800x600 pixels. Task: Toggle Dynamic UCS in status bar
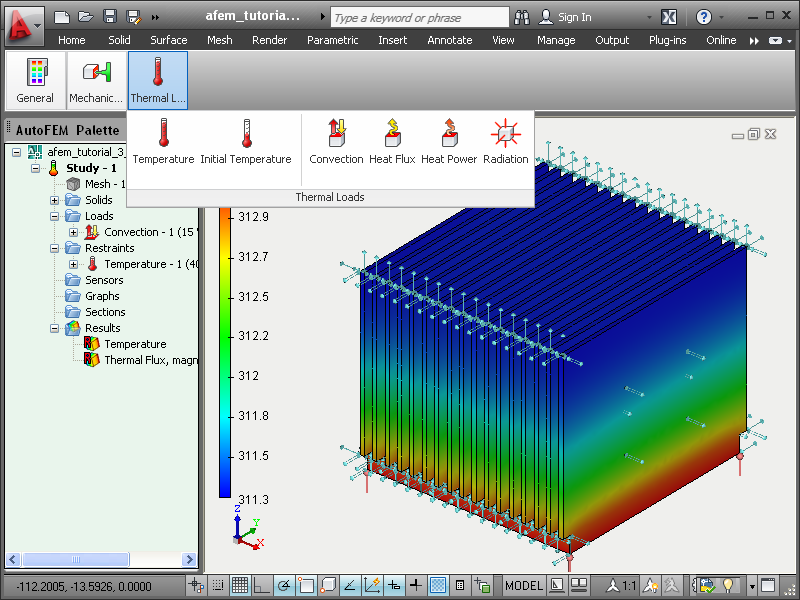(x=372, y=585)
